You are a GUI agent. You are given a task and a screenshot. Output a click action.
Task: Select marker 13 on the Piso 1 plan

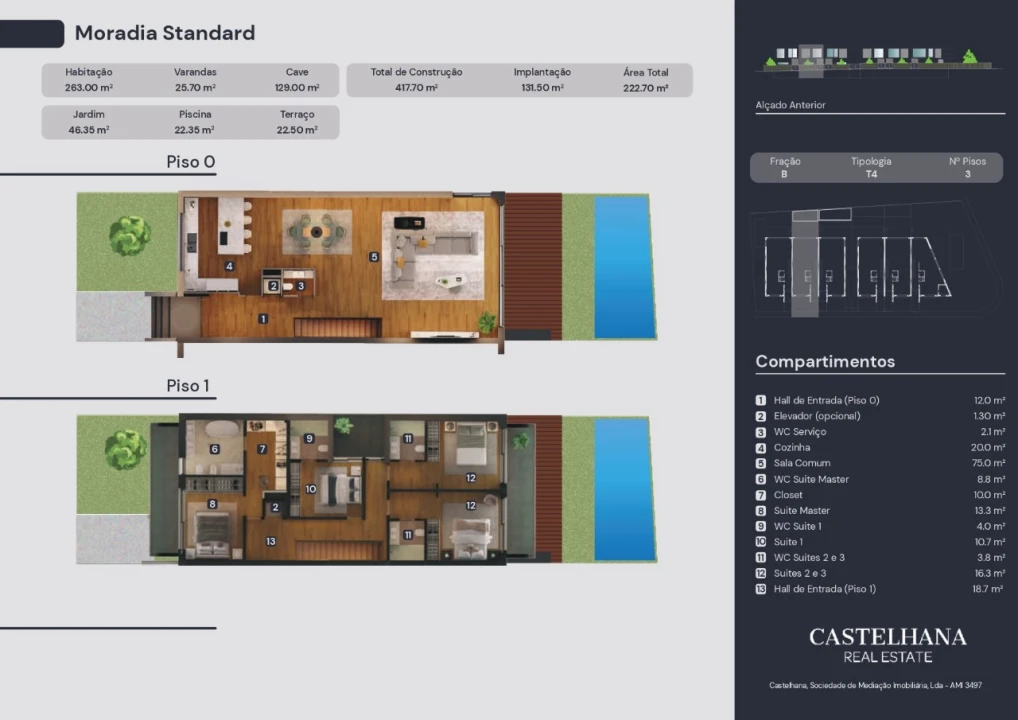271,541
